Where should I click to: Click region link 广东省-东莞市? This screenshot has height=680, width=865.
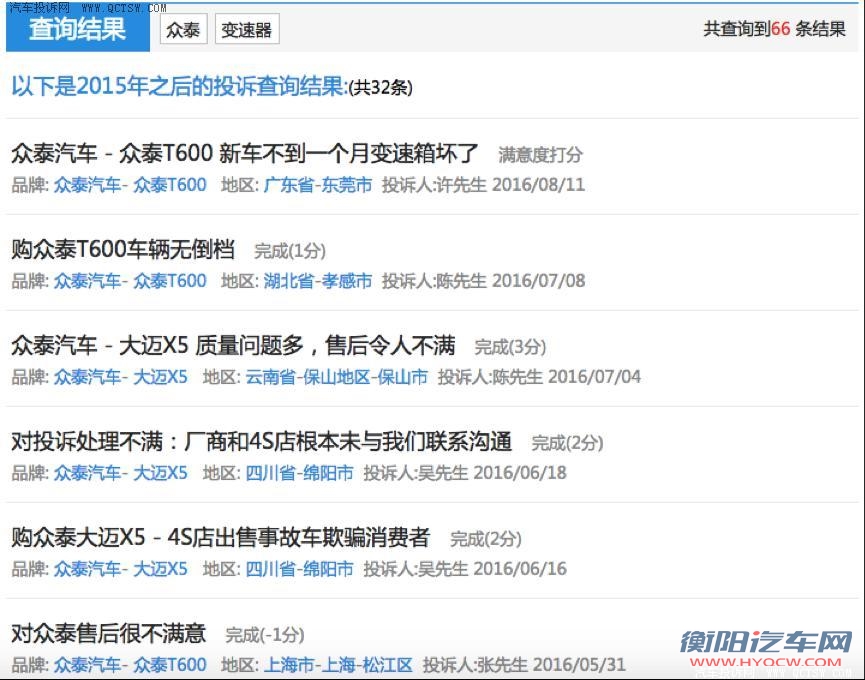(318, 185)
